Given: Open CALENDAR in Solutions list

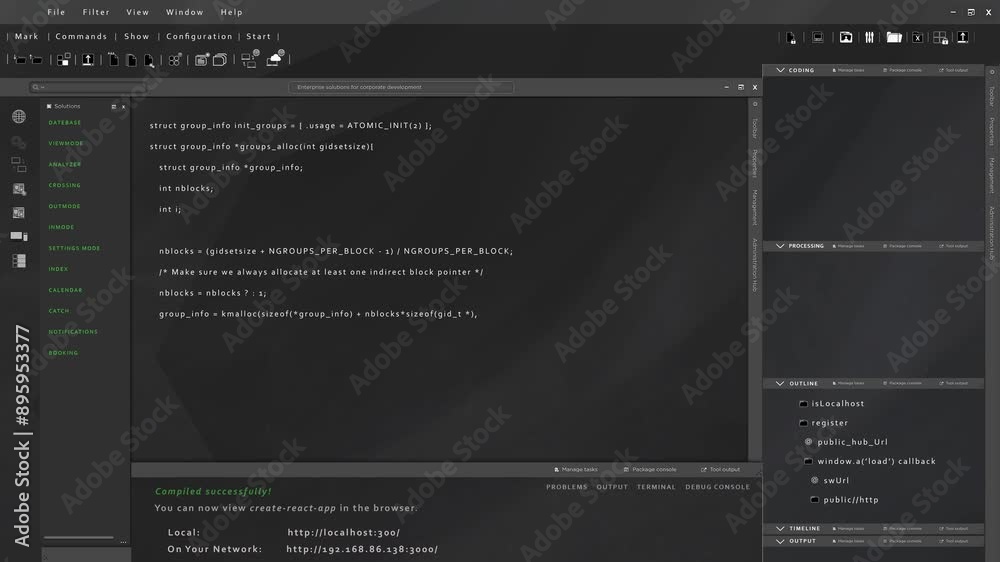Looking at the screenshot, I should (x=65, y=290).
